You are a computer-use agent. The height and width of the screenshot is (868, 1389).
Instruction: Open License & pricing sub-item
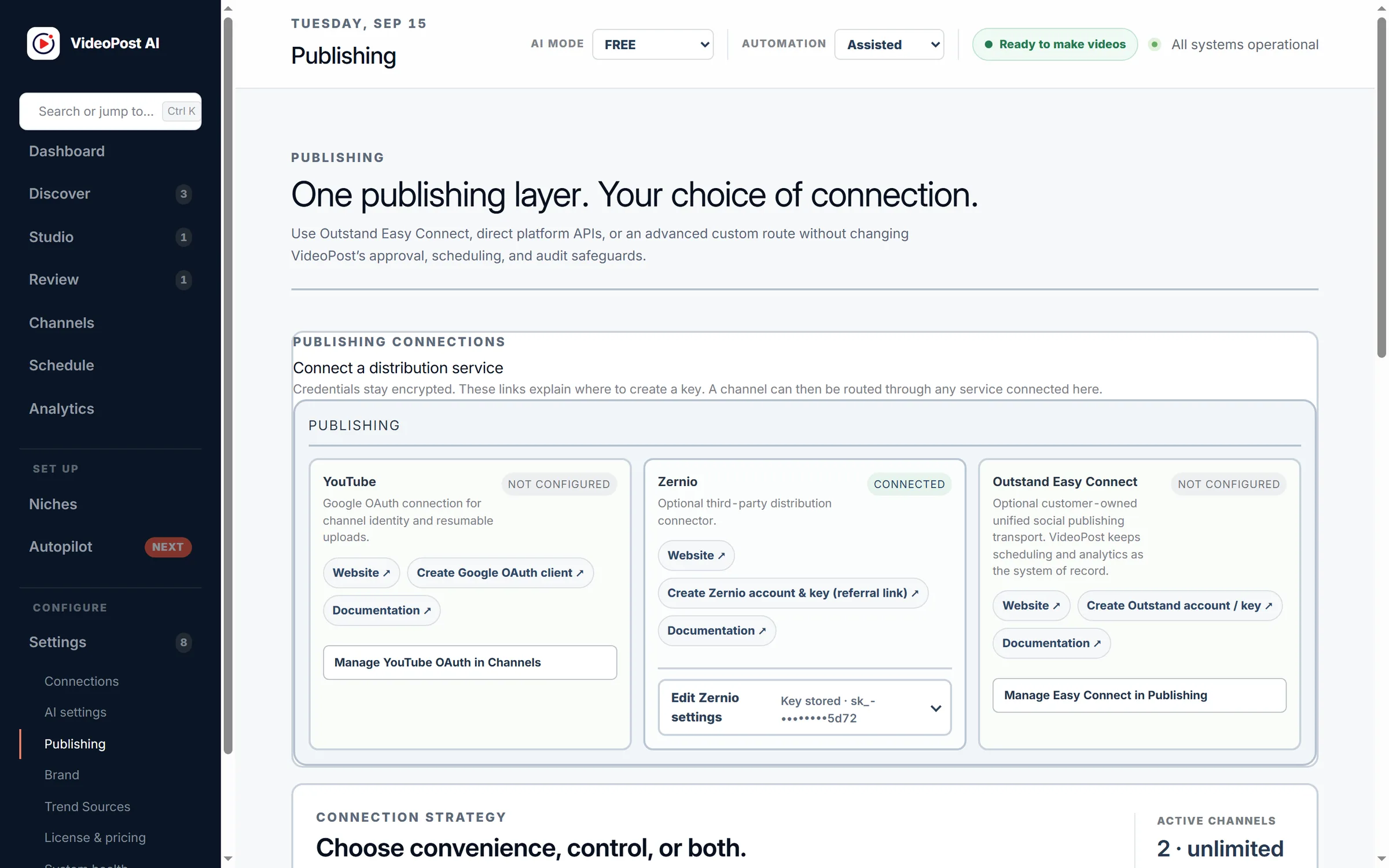(x=95, y=838)
